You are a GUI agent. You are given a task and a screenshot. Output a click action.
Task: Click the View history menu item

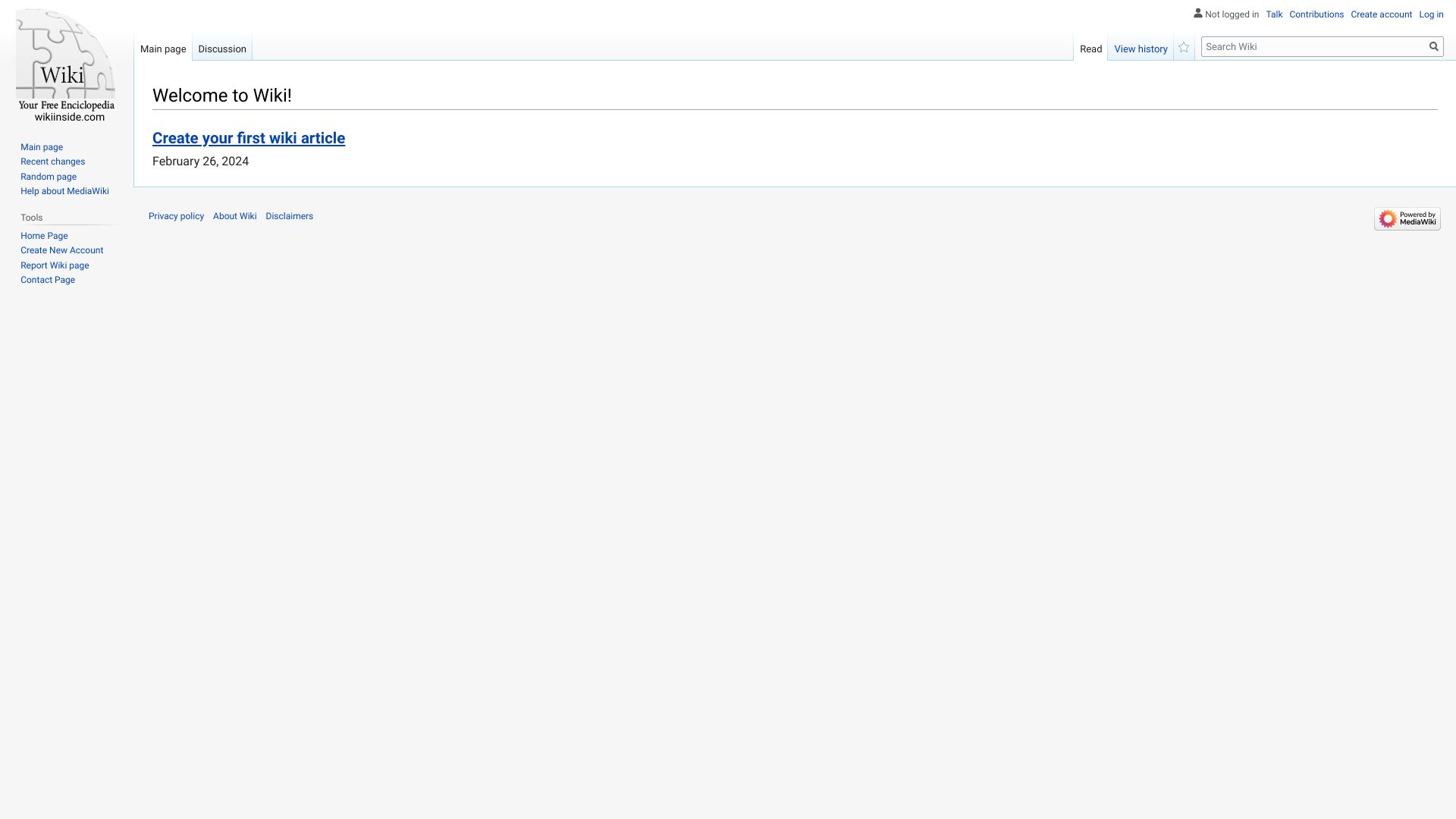pos(1141,48)
